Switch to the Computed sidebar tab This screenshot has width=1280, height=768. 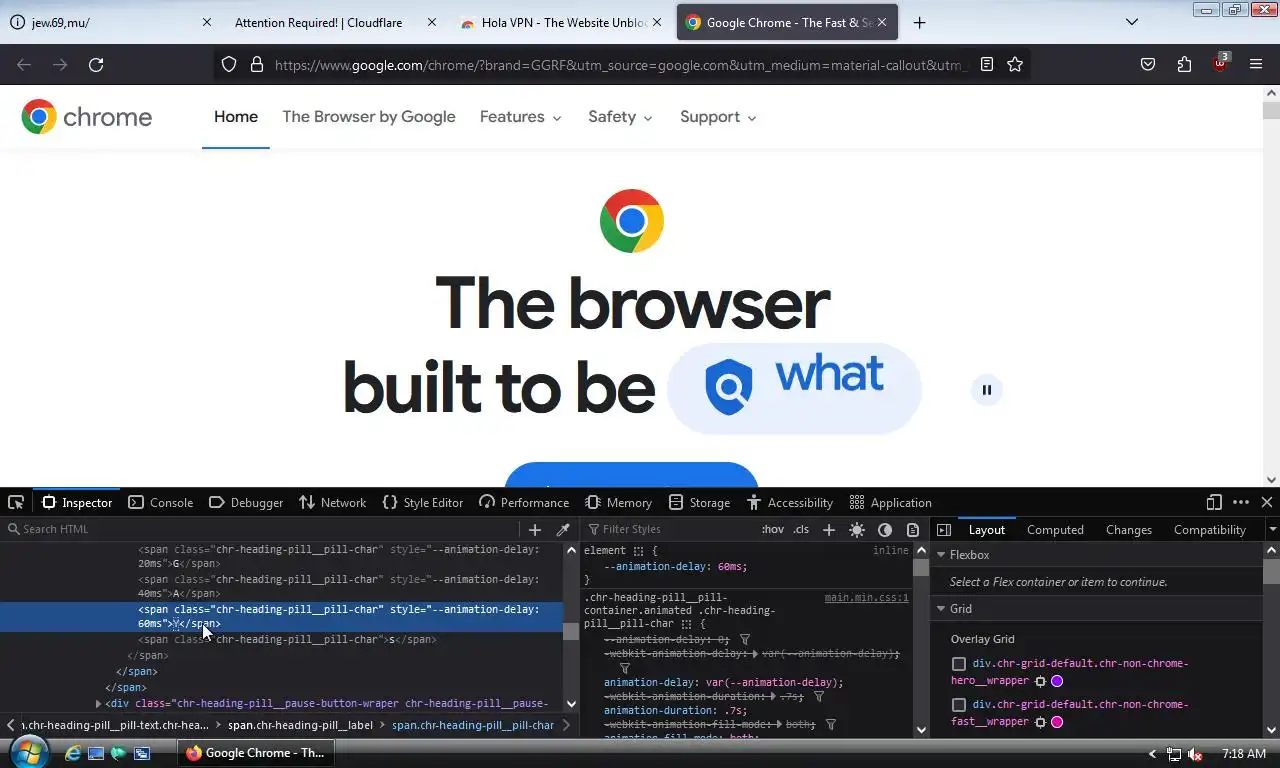pos(1055,529)
